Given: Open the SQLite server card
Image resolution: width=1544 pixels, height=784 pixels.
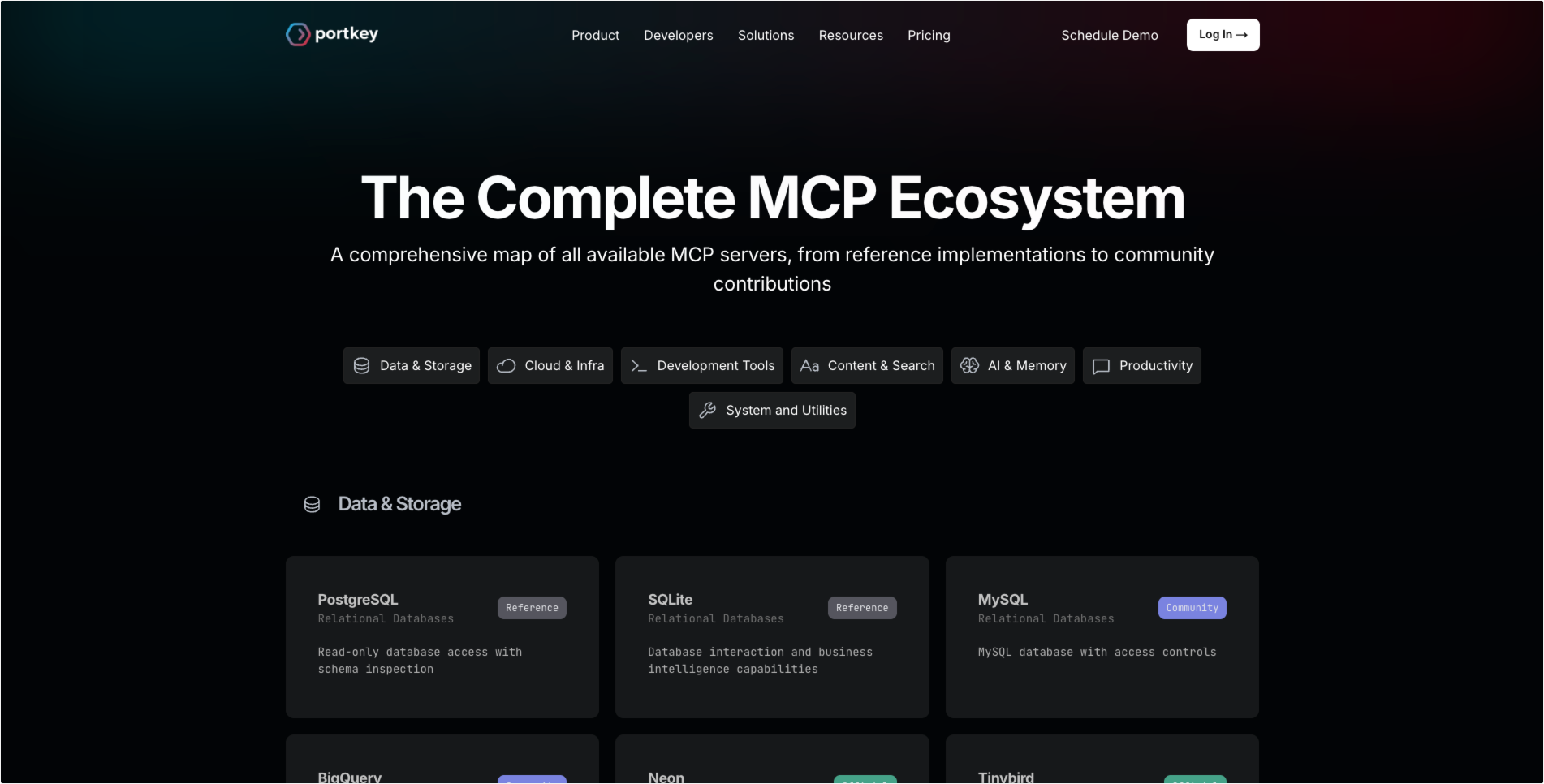Looking at the screenshot, I should (x=772, y=637).
